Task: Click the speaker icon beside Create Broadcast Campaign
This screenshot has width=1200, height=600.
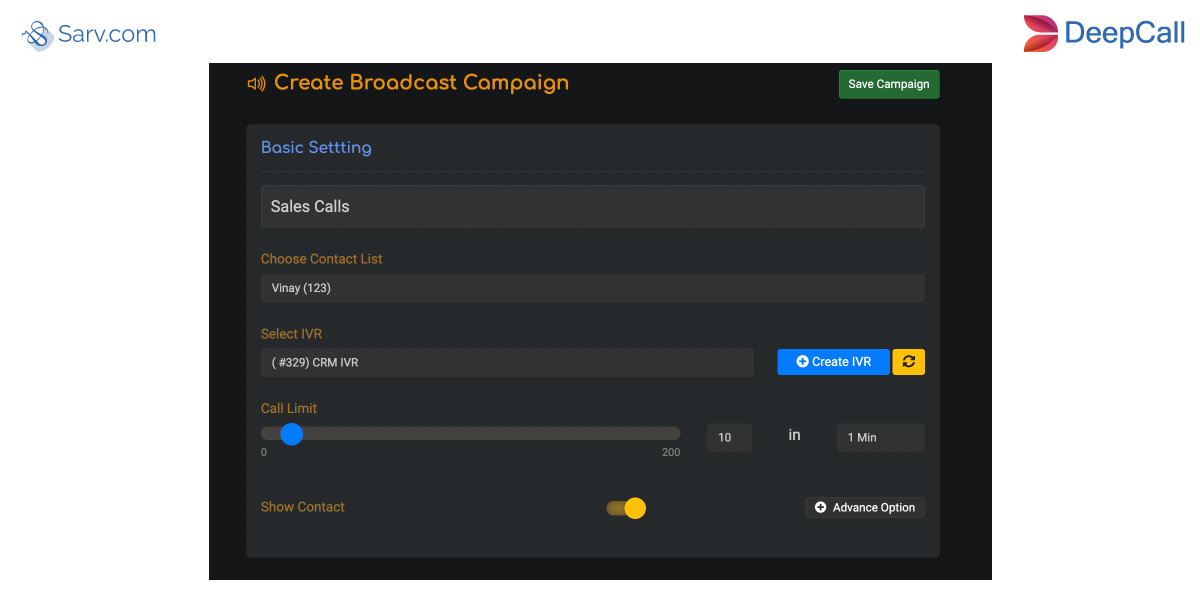Action: click(x=257, y=83)
